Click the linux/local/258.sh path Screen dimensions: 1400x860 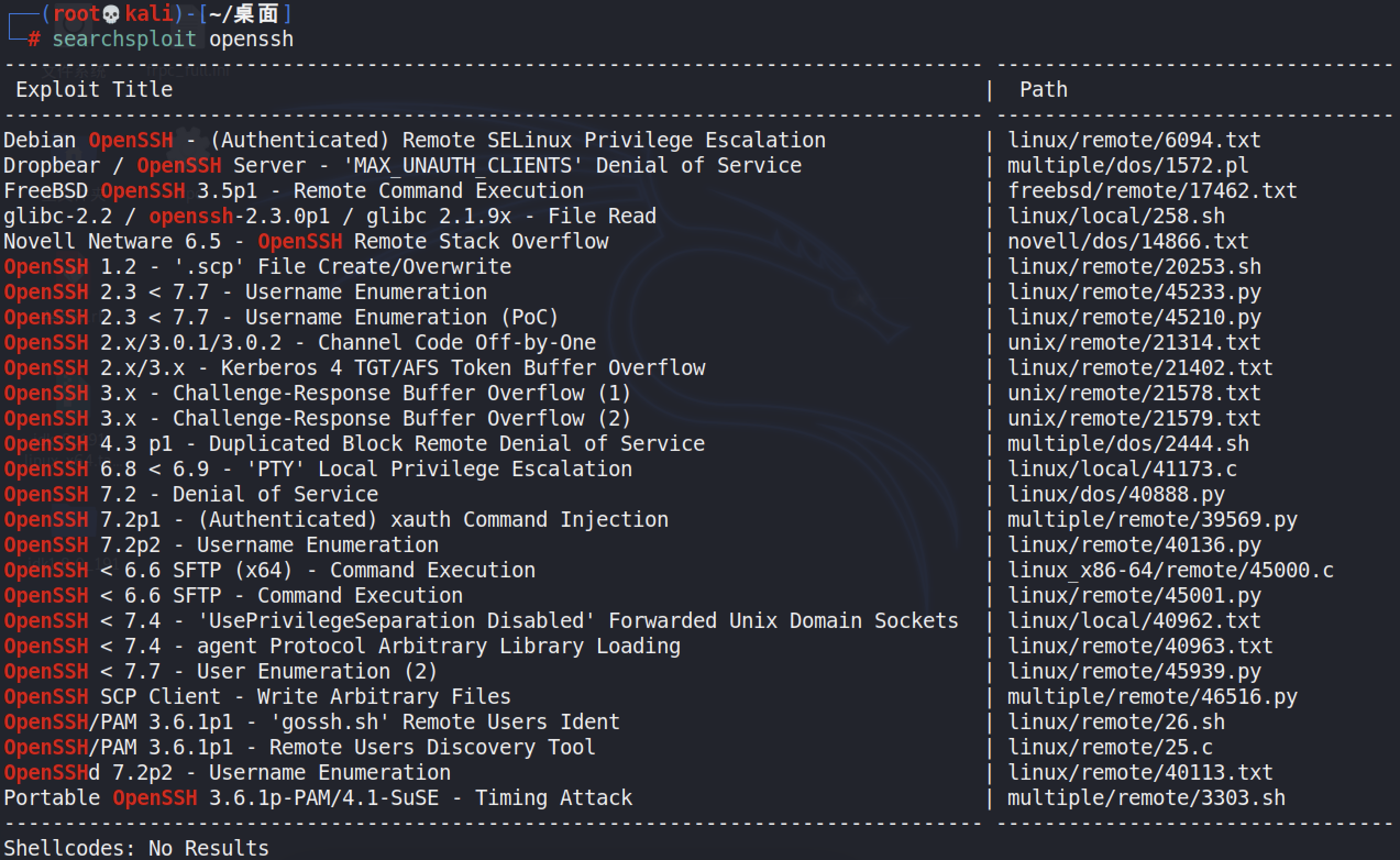(x=1116, y=216)
